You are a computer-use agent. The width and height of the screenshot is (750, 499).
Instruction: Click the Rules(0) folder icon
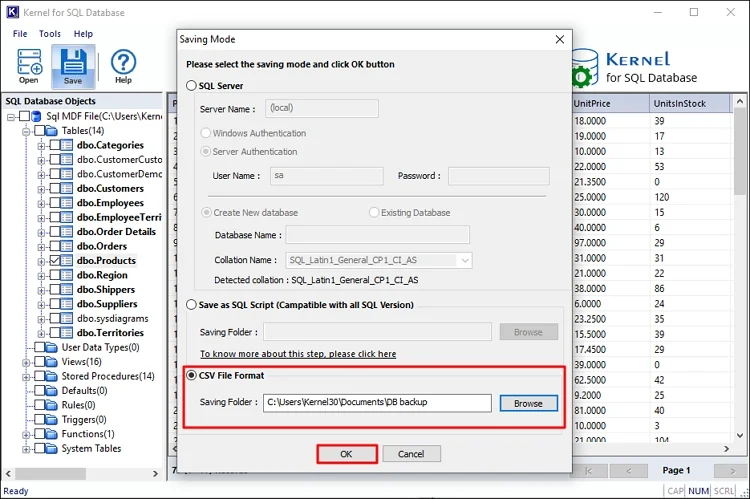click(x=51, y=405)
